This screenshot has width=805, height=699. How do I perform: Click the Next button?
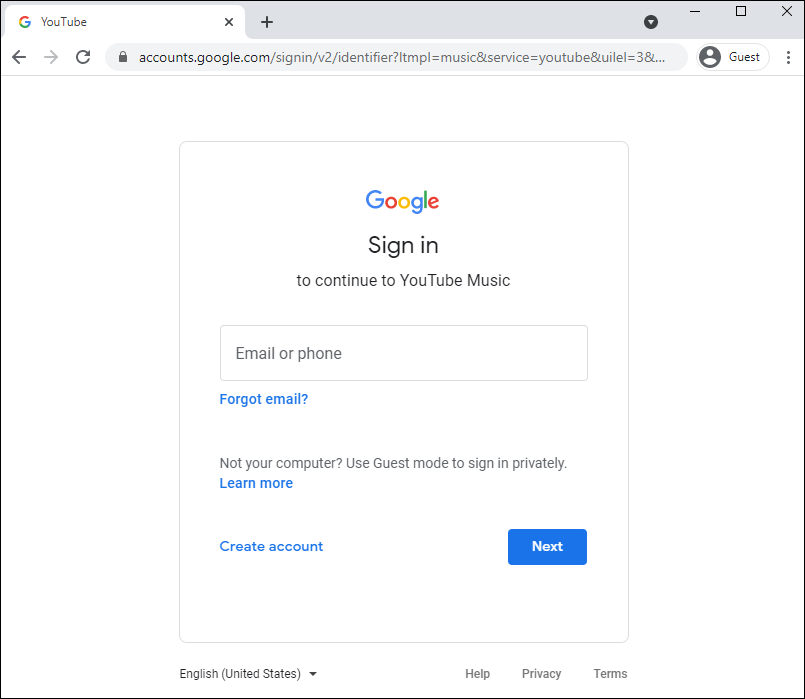547,547
